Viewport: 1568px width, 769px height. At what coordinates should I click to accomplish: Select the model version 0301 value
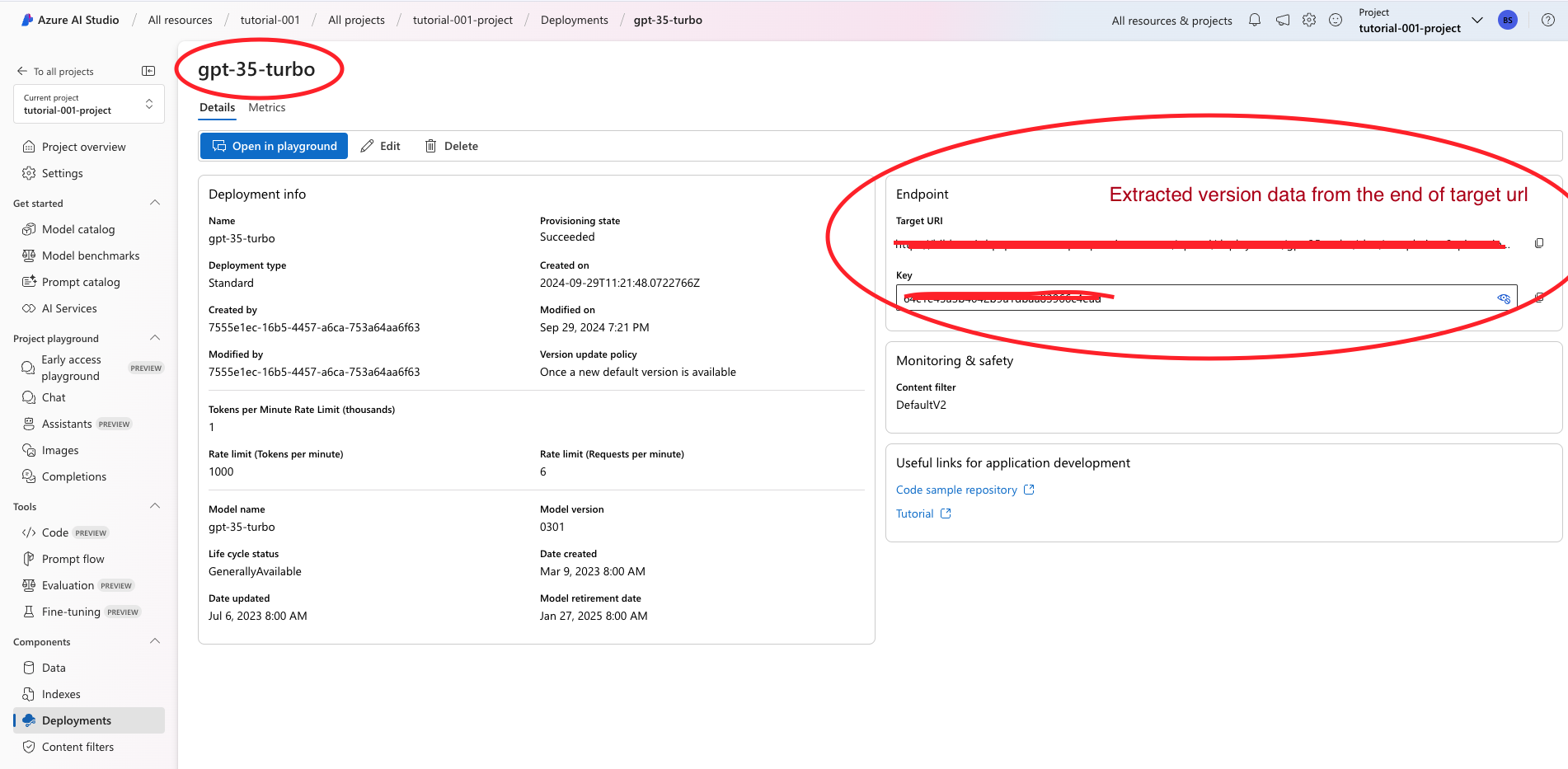(552, 527)
